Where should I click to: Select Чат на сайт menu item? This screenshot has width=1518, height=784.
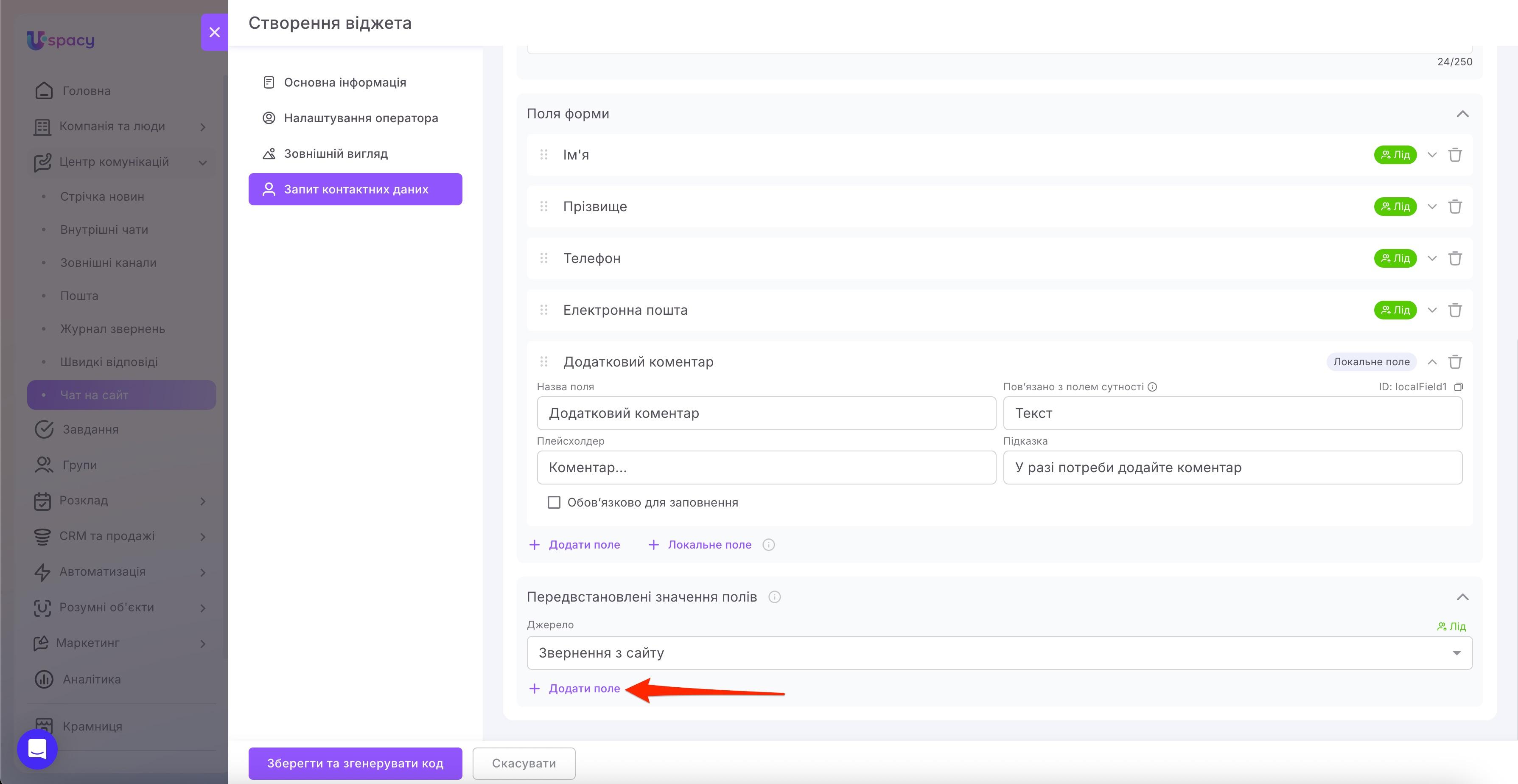(x=121, y=395)
